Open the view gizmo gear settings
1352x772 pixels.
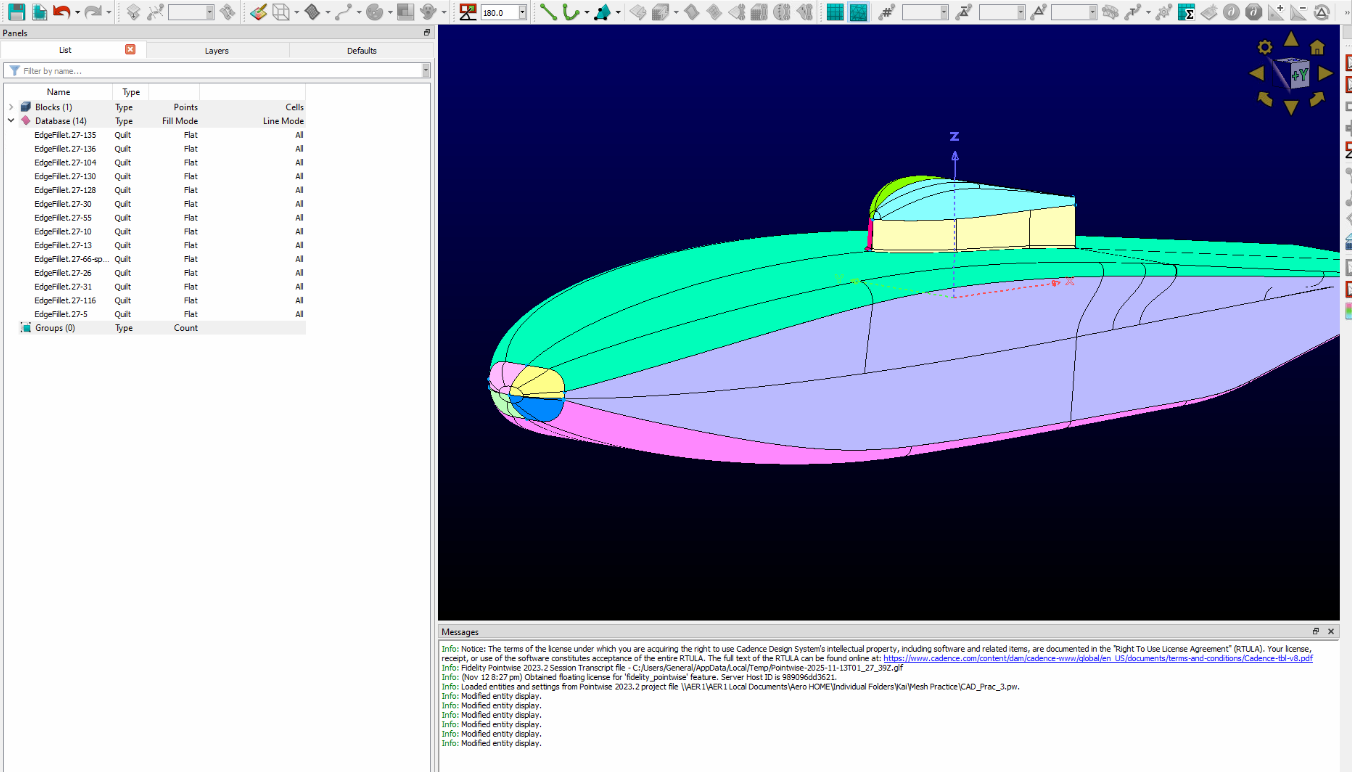1265,47
